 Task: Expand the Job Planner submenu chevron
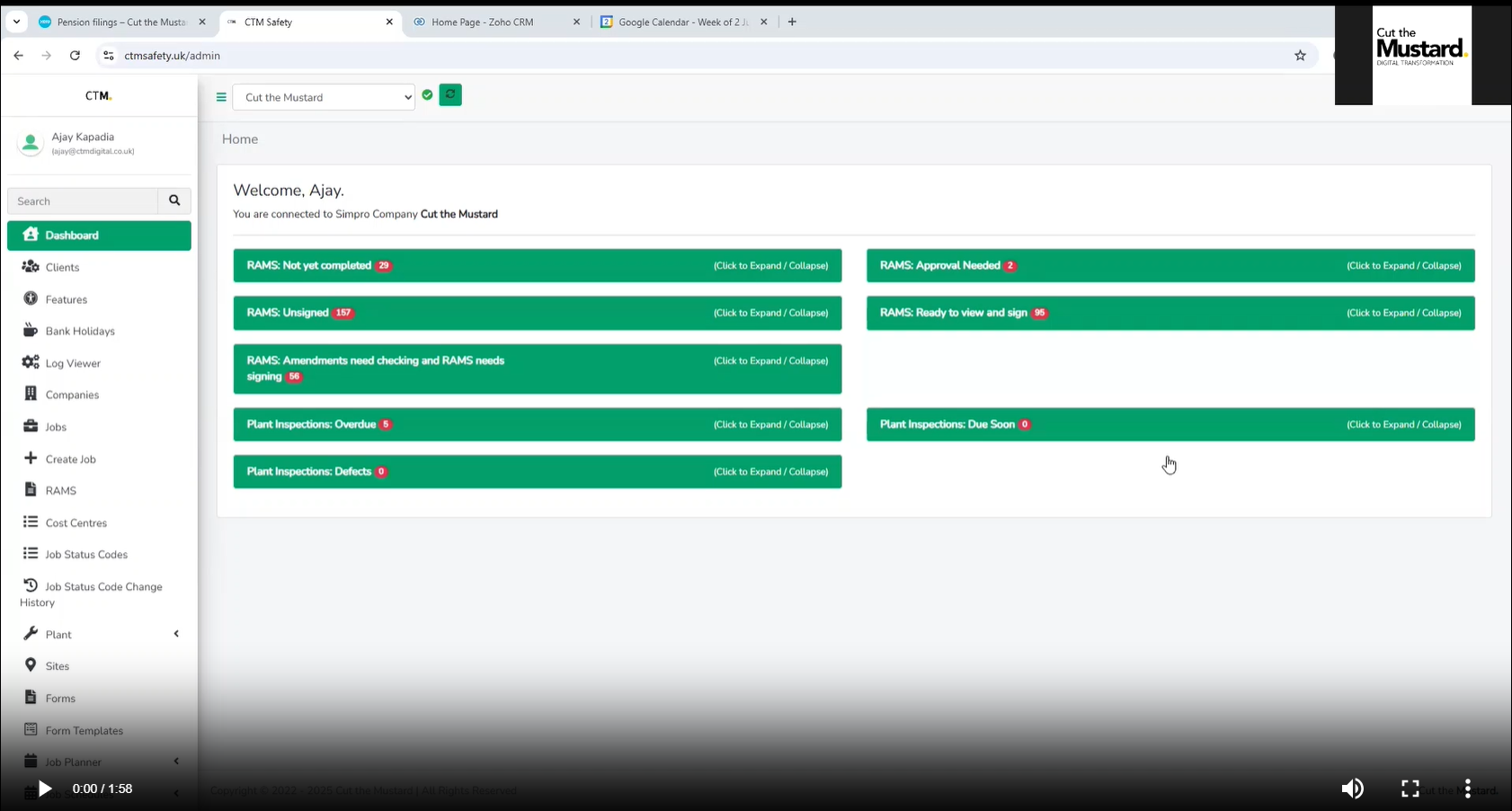pos(176,762)
